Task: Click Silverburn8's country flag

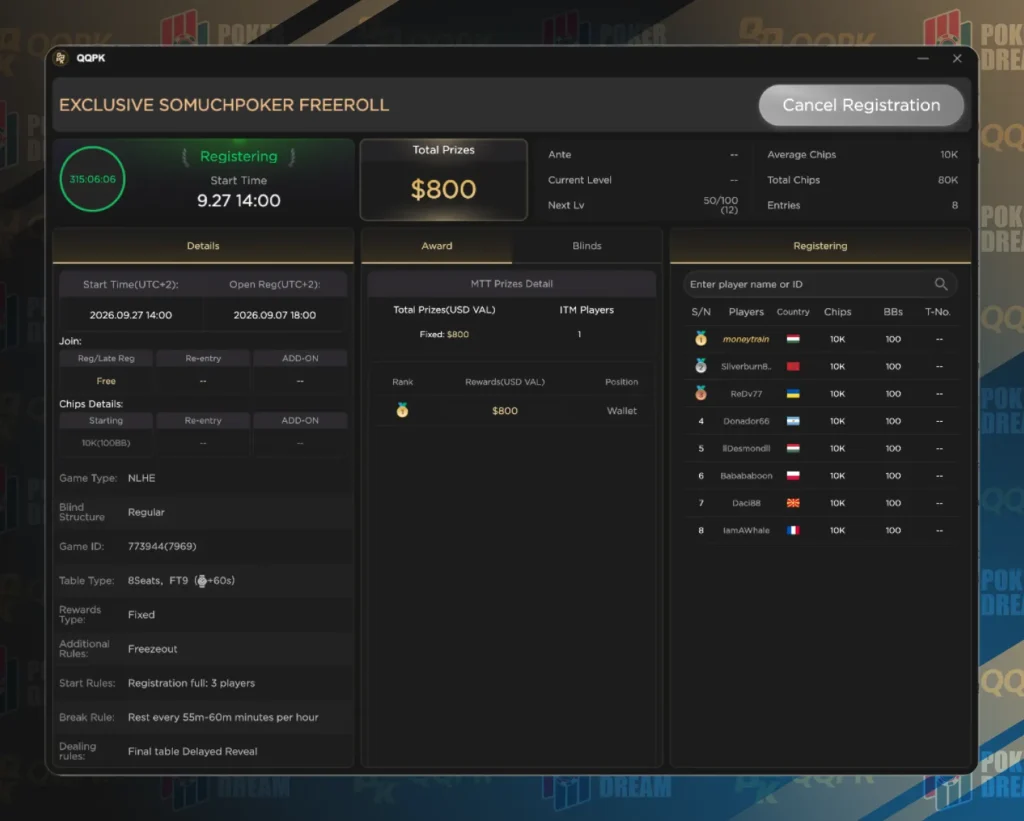Action: 793,366
